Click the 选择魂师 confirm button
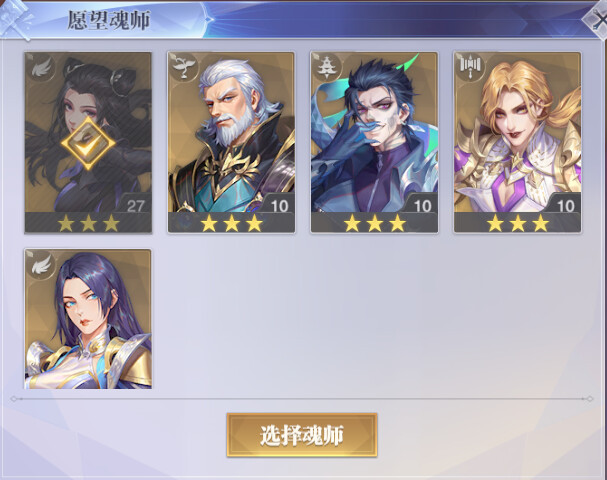Screen dimensions: 607x480 302,435
